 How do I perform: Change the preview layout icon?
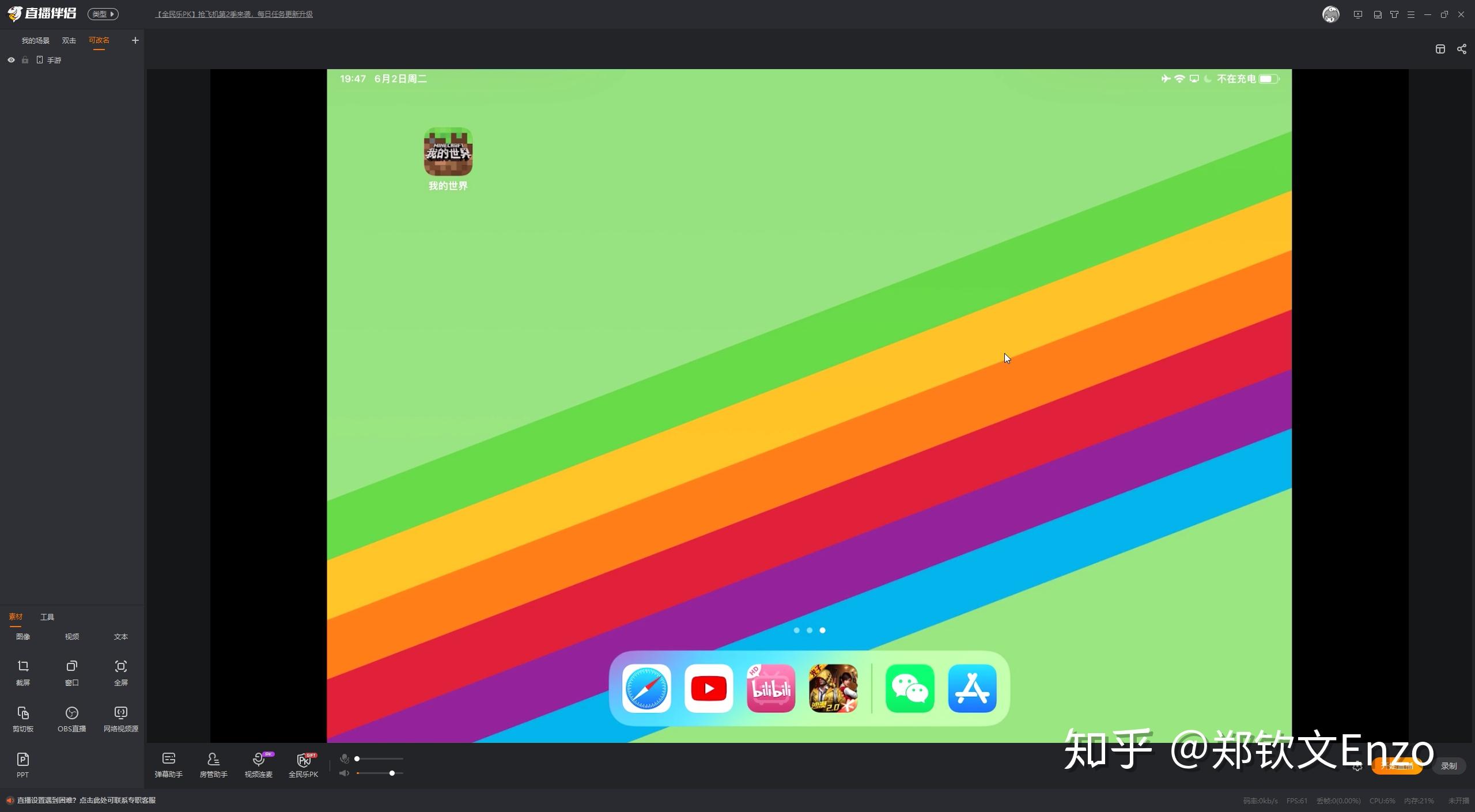1440,49
